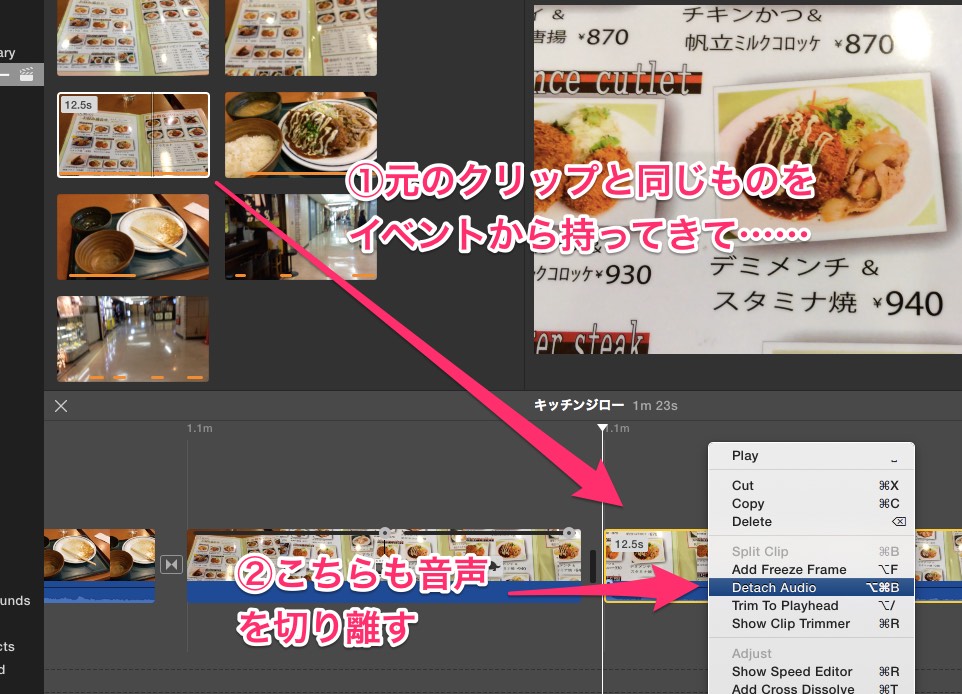The width and height of the screenshot is (962, 694).
Task: Click the transition icon between the timeline clips
Action: 171,565
